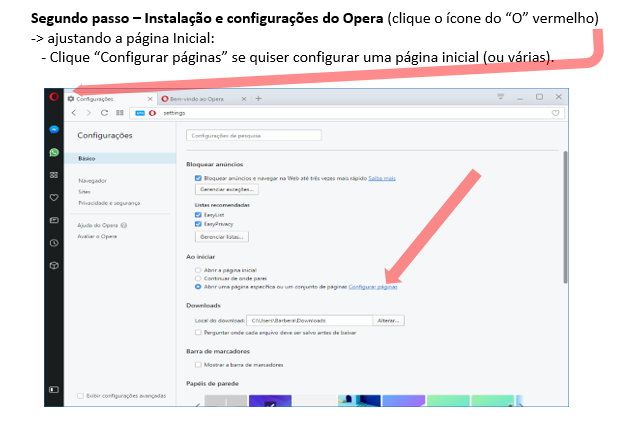Select the purple wallpaper thumbnail
The height and width of the screenshot is (423, 627).
click(270, 401)
